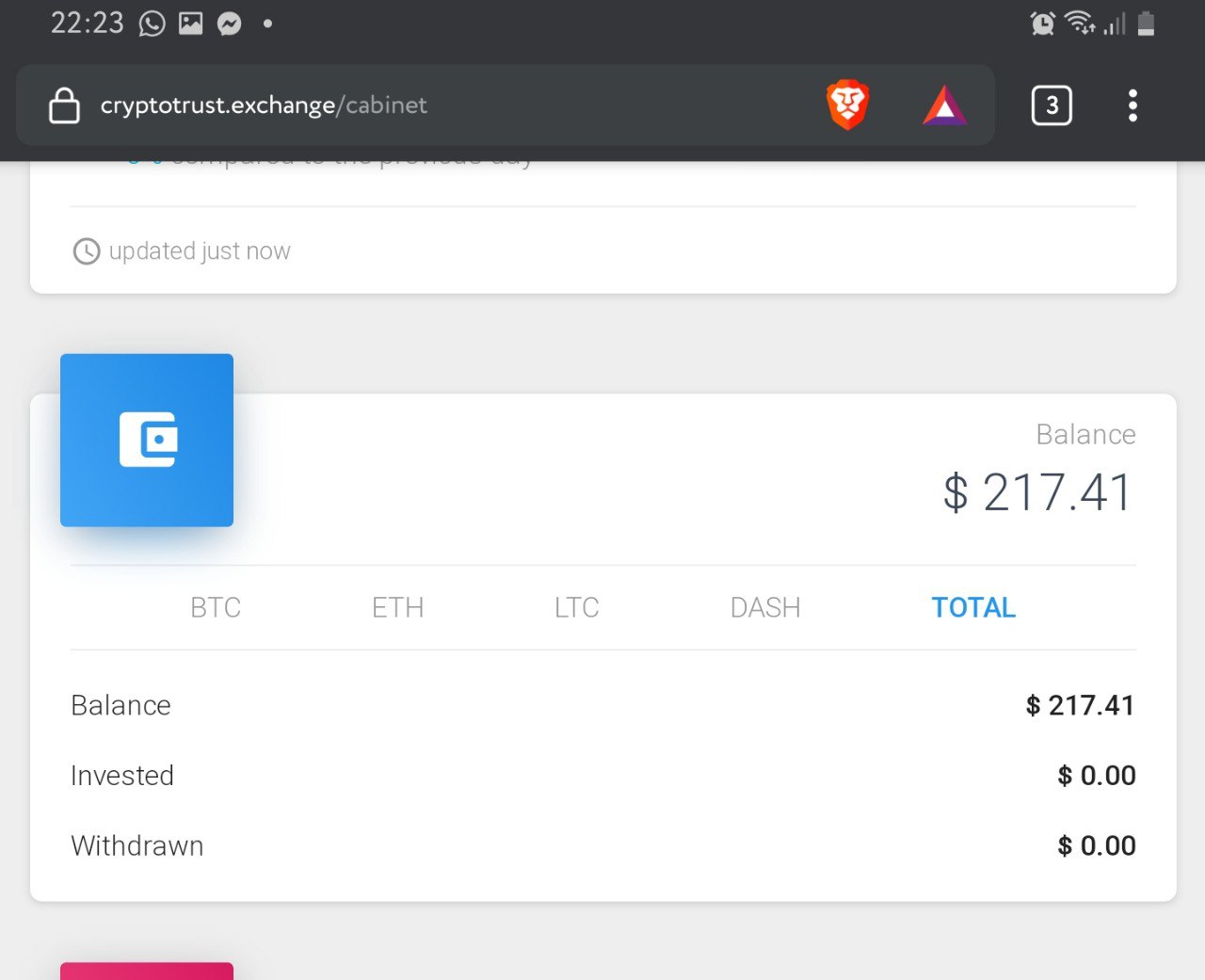Show the DASH wallet tab
Viewport: 1205px width, 980px height.
[x=765, y=608]
